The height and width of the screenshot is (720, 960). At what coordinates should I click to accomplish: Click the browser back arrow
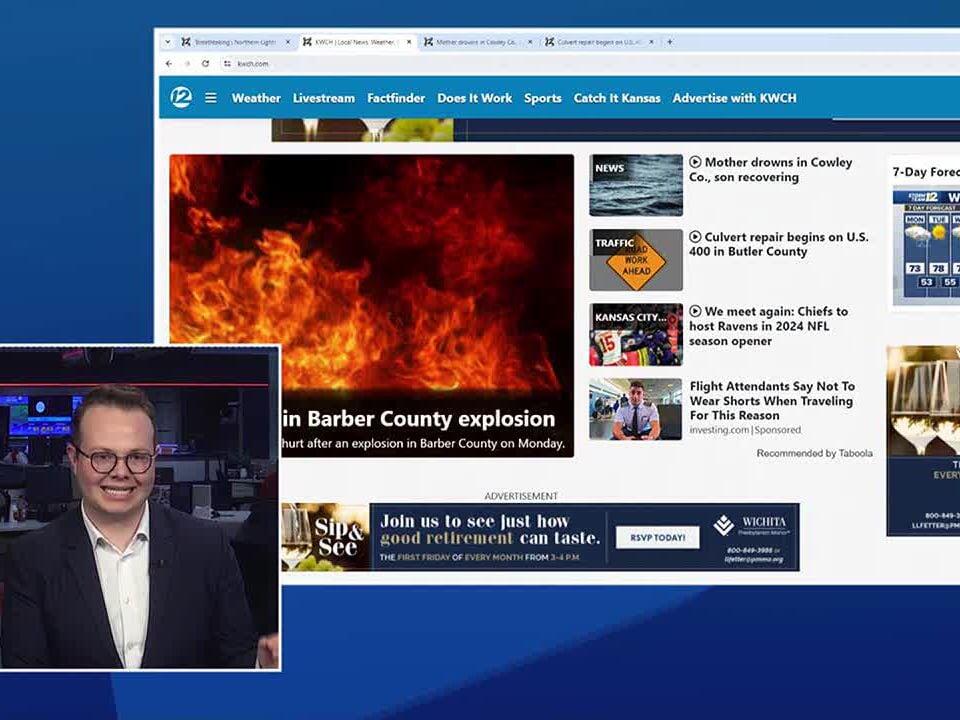tap(170, 62)
